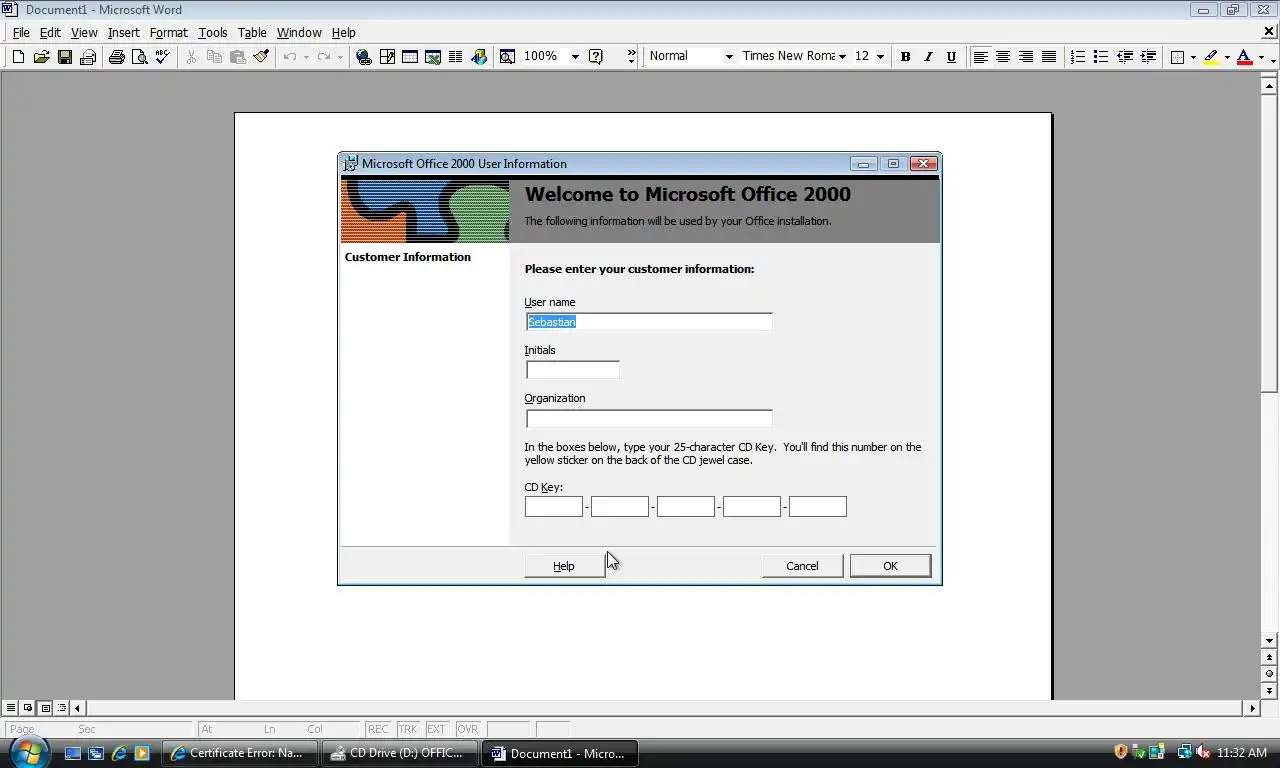Run Spelling and Grammar check
This screenshot has height=768, width=1280.
pyautogui.click(x=162, y=57)
